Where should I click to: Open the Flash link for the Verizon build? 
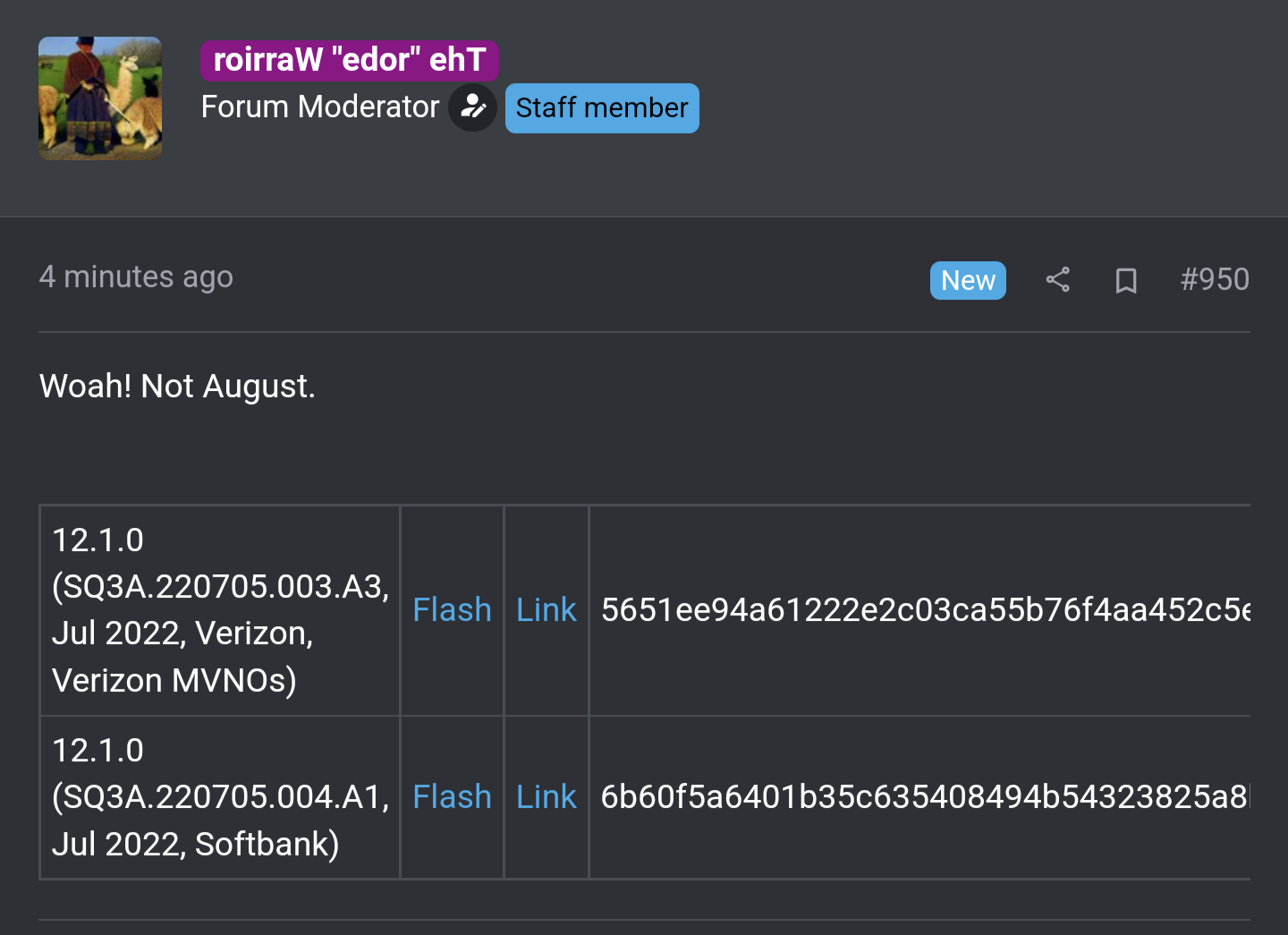pos(452,610)
